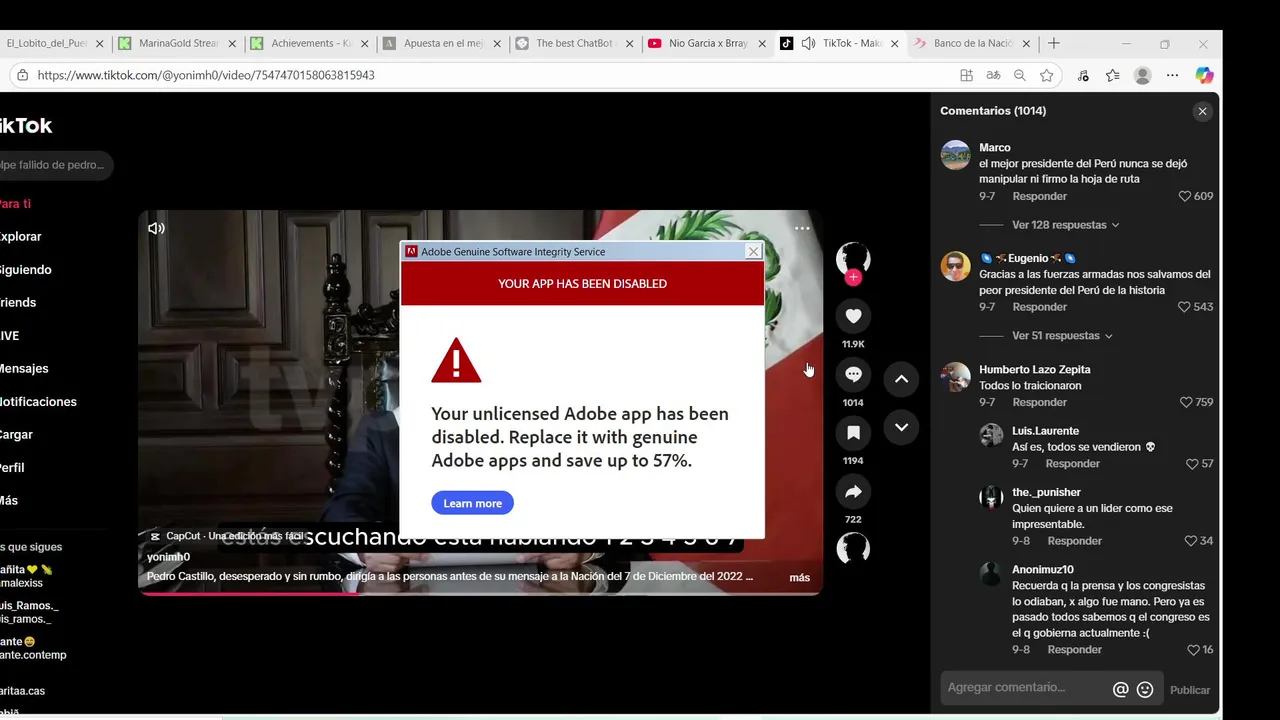This screenshot has height=720, width=1280.
Task: View site information via the lock icon
Action: point(22,75)
